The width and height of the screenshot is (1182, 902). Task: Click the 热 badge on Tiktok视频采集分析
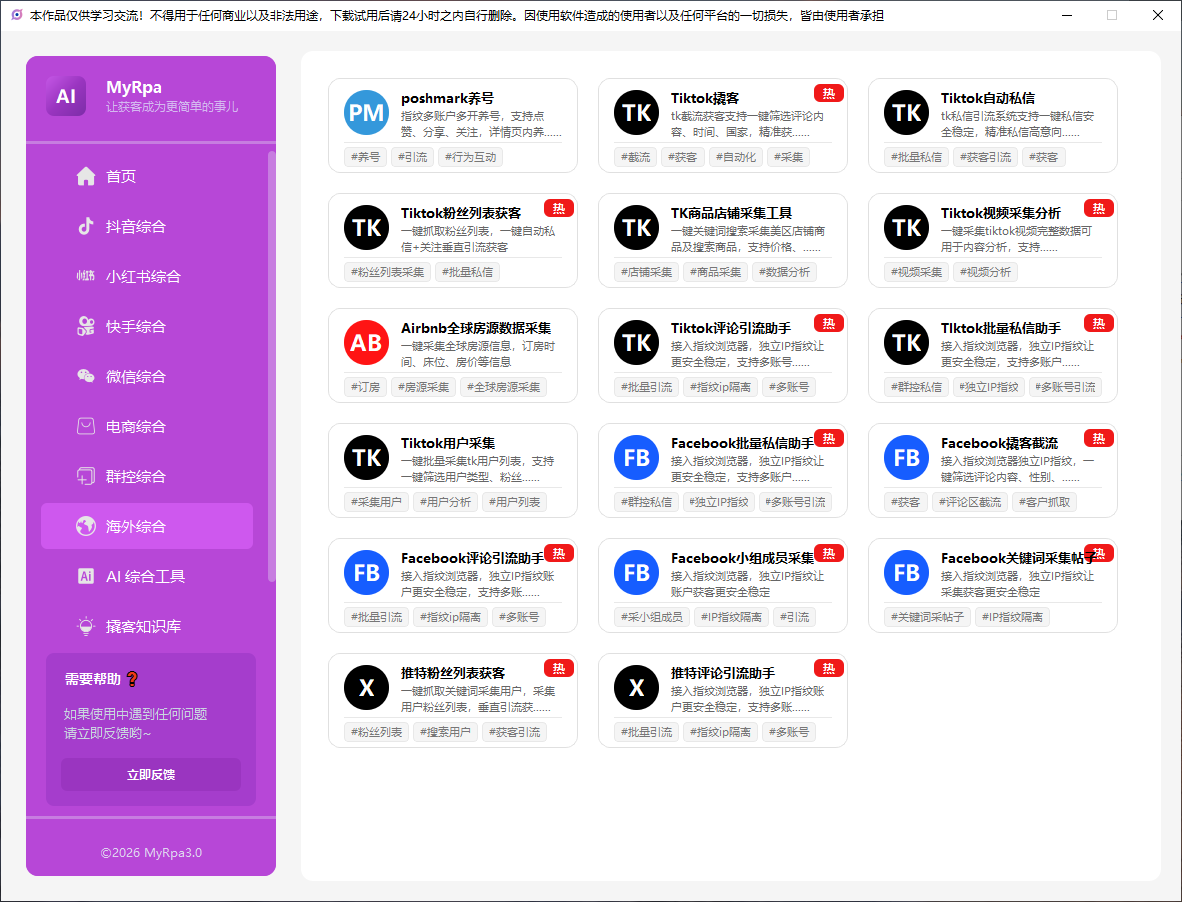click(1098, 208)
